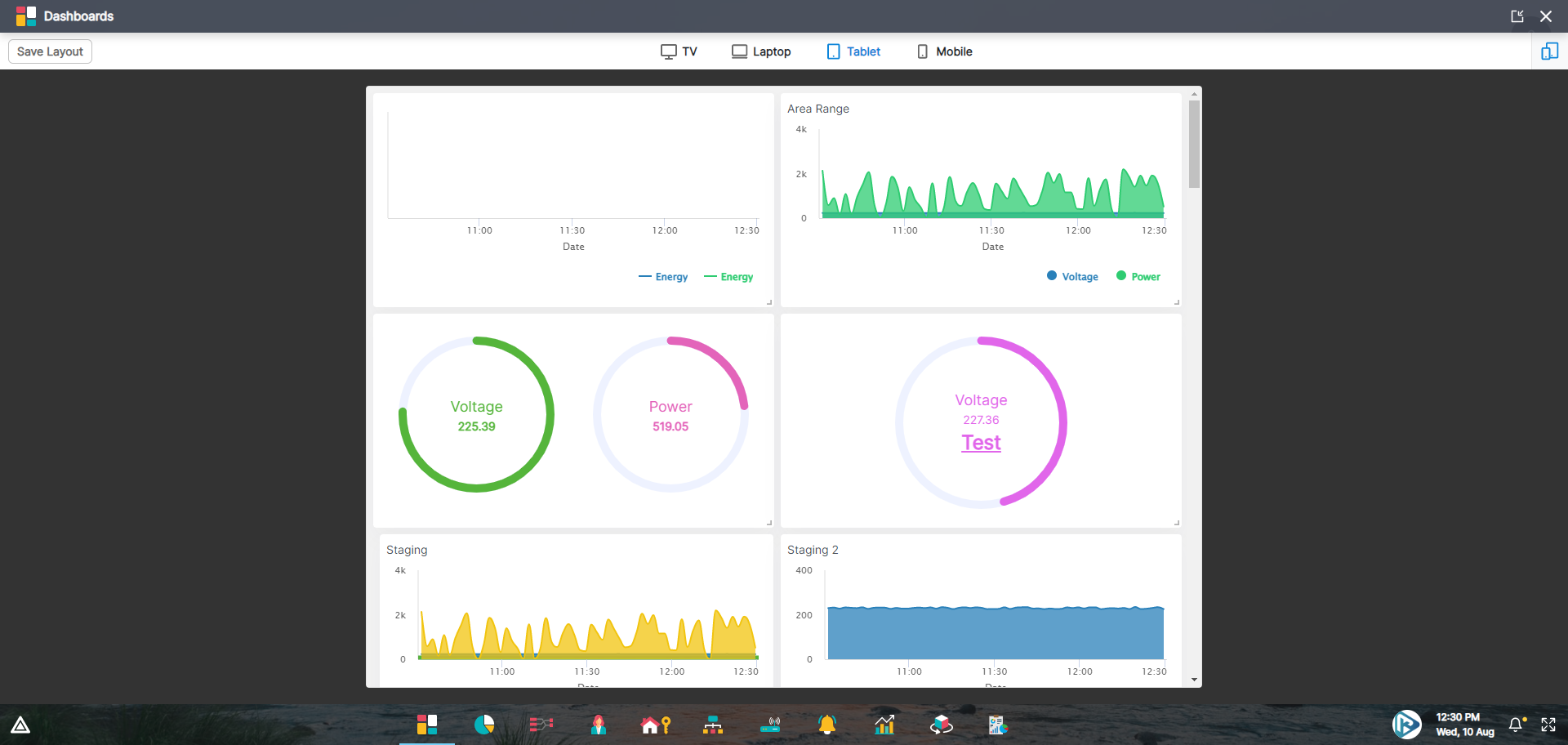Open the home access icon with the key
The height and width of the screenshot is (745, 1568).
656,725
